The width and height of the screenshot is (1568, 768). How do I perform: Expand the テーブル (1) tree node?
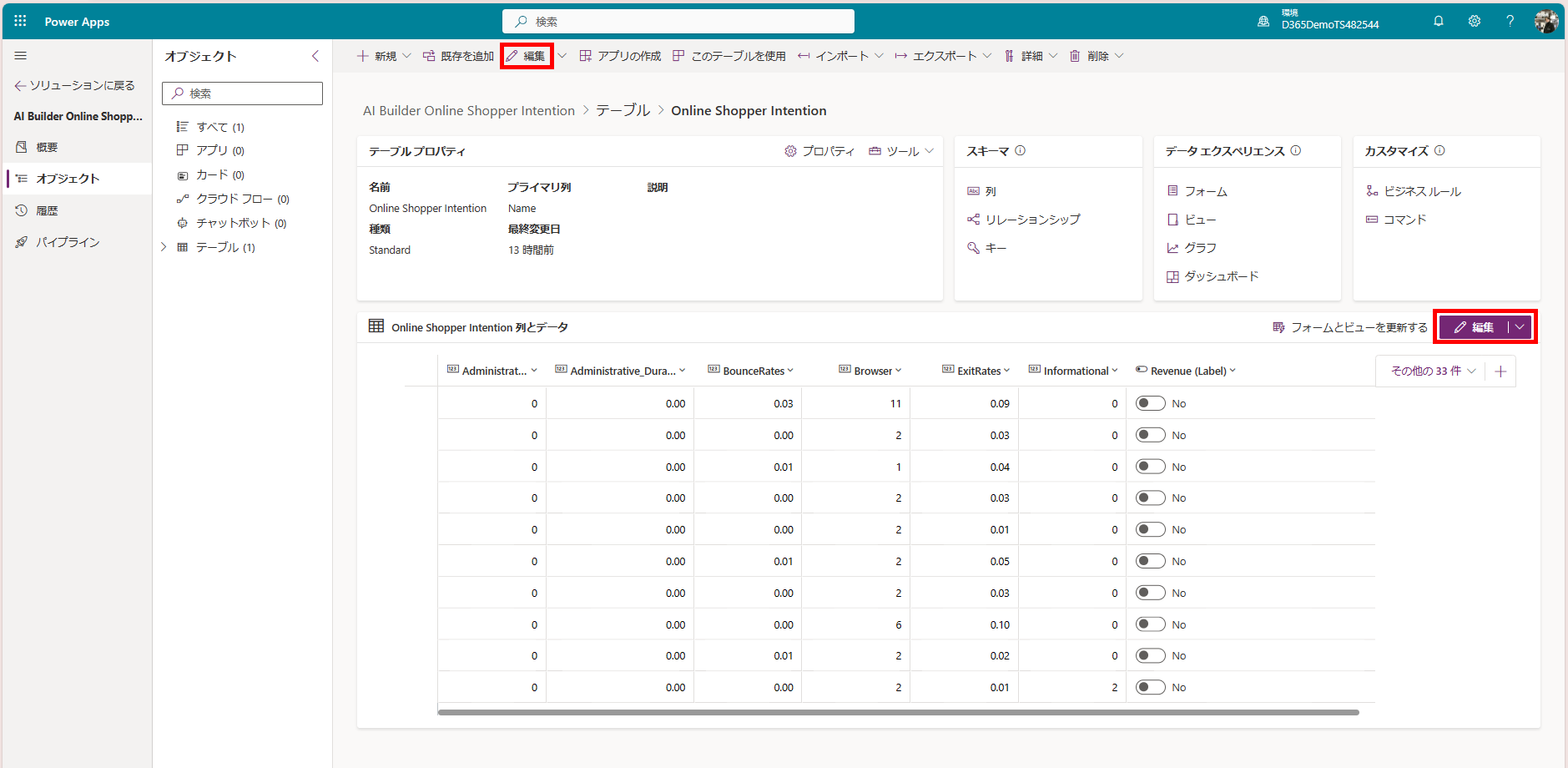click(x=164, y=247)
